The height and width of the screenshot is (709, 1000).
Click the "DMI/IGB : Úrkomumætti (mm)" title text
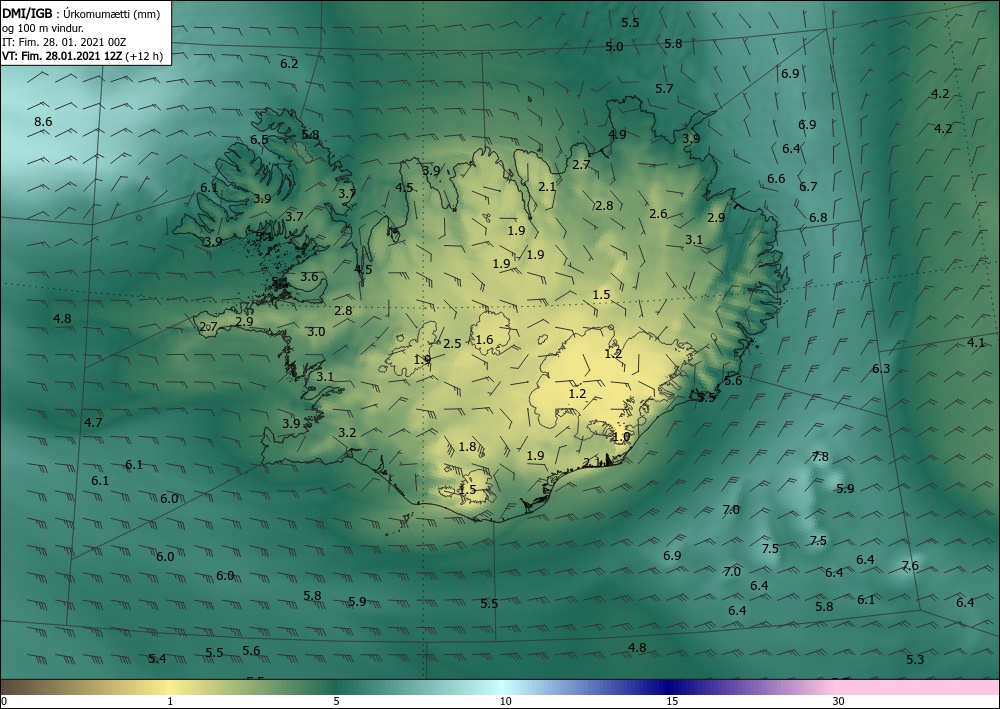(81, 14)
